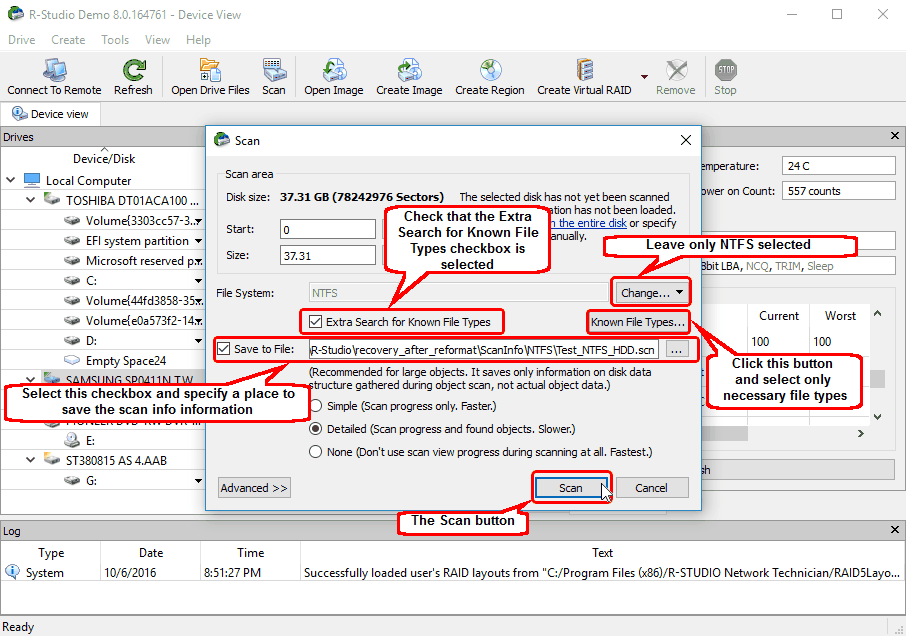Open the Drive menu
This screenshot has height=636, width=906.
coord(21,40)
